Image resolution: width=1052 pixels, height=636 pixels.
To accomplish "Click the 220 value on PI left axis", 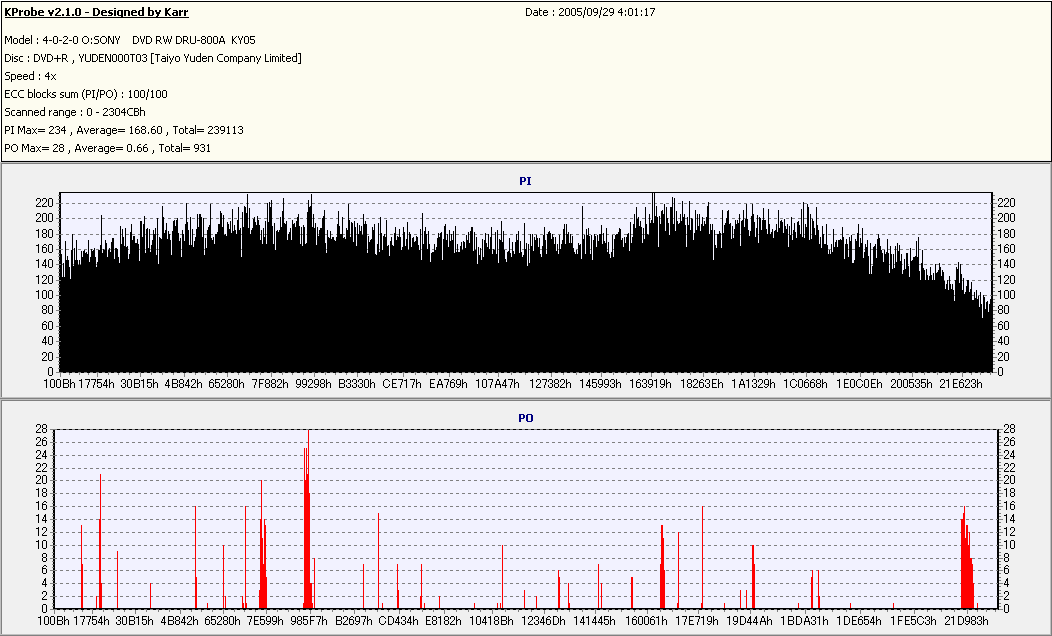I will coord(44,203).
